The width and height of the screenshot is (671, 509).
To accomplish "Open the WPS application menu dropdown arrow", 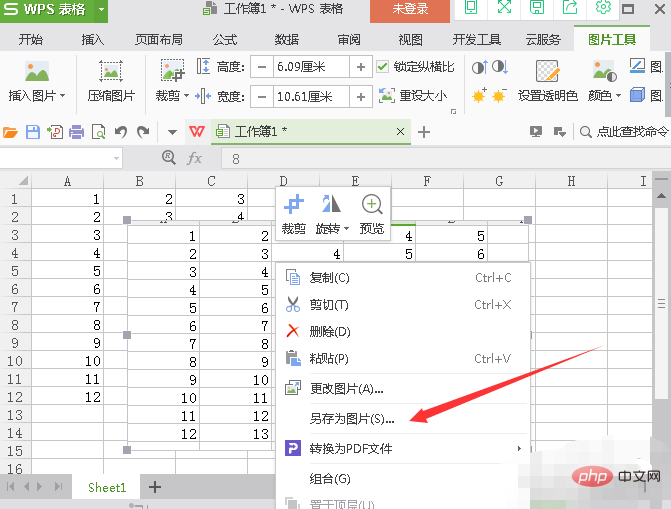I will [101, 9].
